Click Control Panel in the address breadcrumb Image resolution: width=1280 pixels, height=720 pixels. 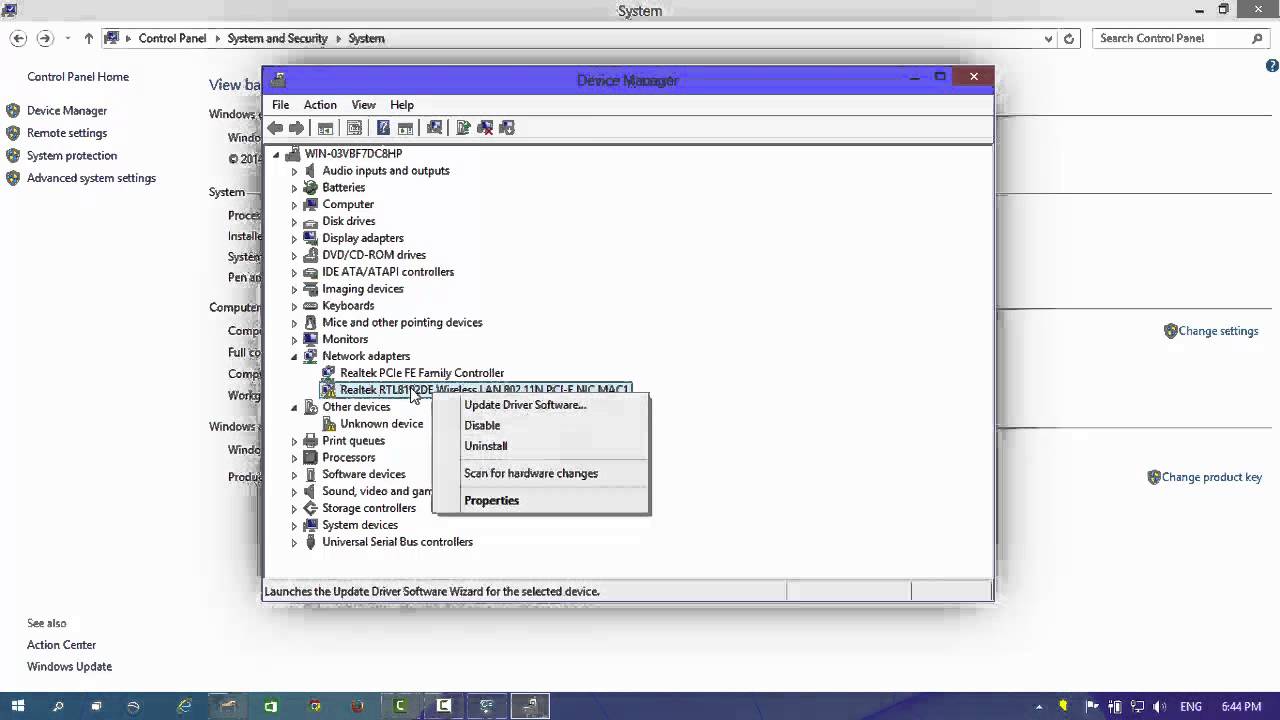pyautogui.click(x=172, y=39)
